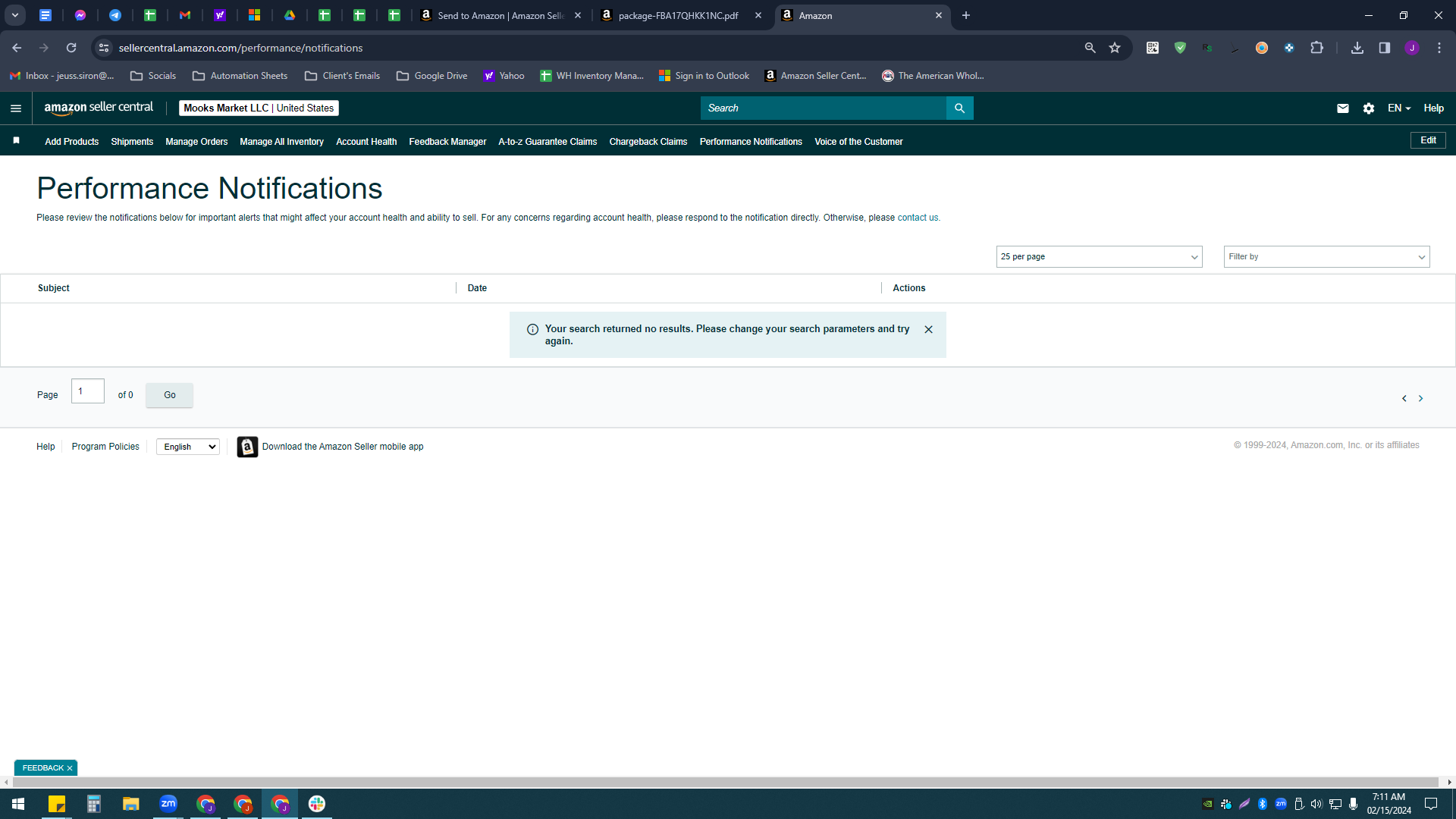Viewport: 1456px width, 819px height.
Task: Open the Amazon Seller Cent... bookmark
Action: [815, 76]
